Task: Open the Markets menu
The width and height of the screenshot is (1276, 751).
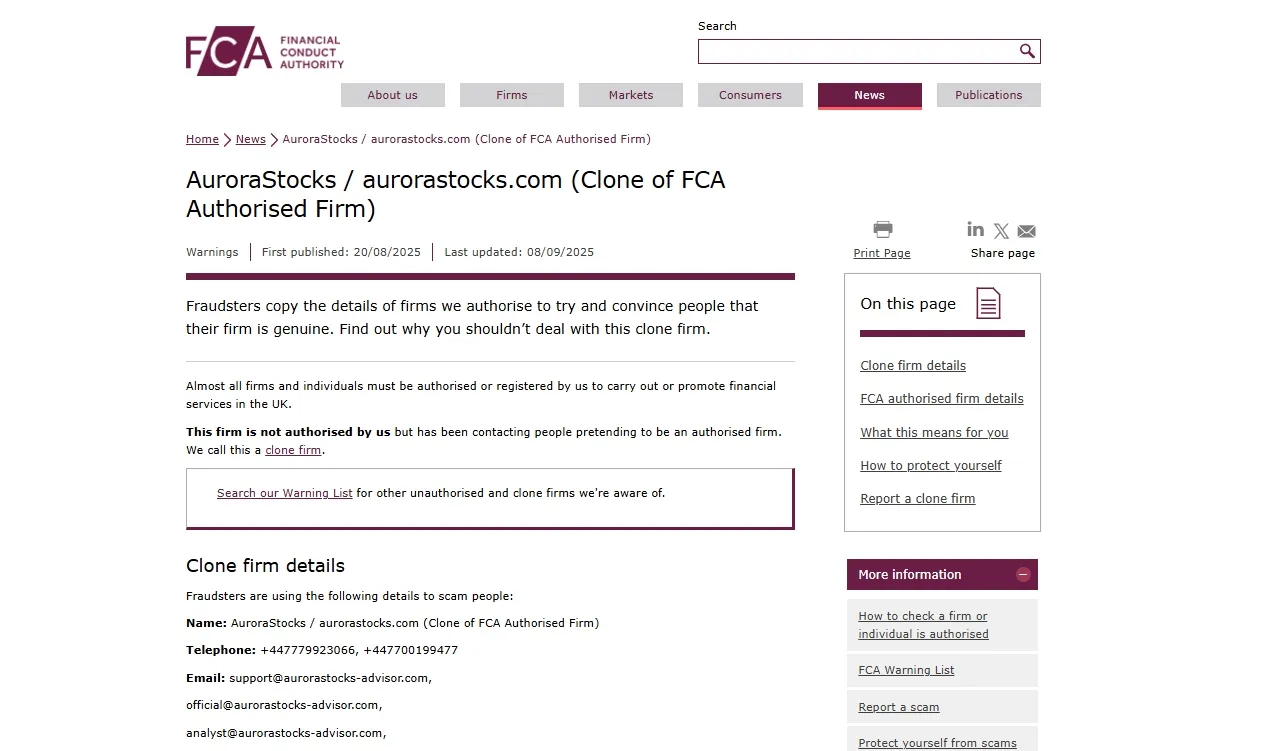Action: coord(631,95)
